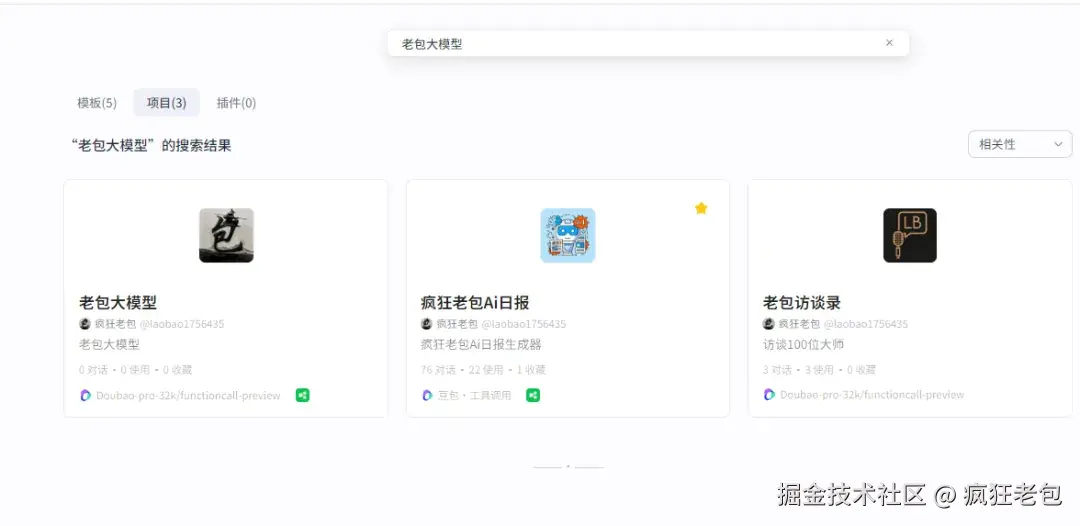The height and width of the screenshot is (526, 1080).
Task: Click the “老包大模型”的搜索结果 heading
Action: (151, 145)
